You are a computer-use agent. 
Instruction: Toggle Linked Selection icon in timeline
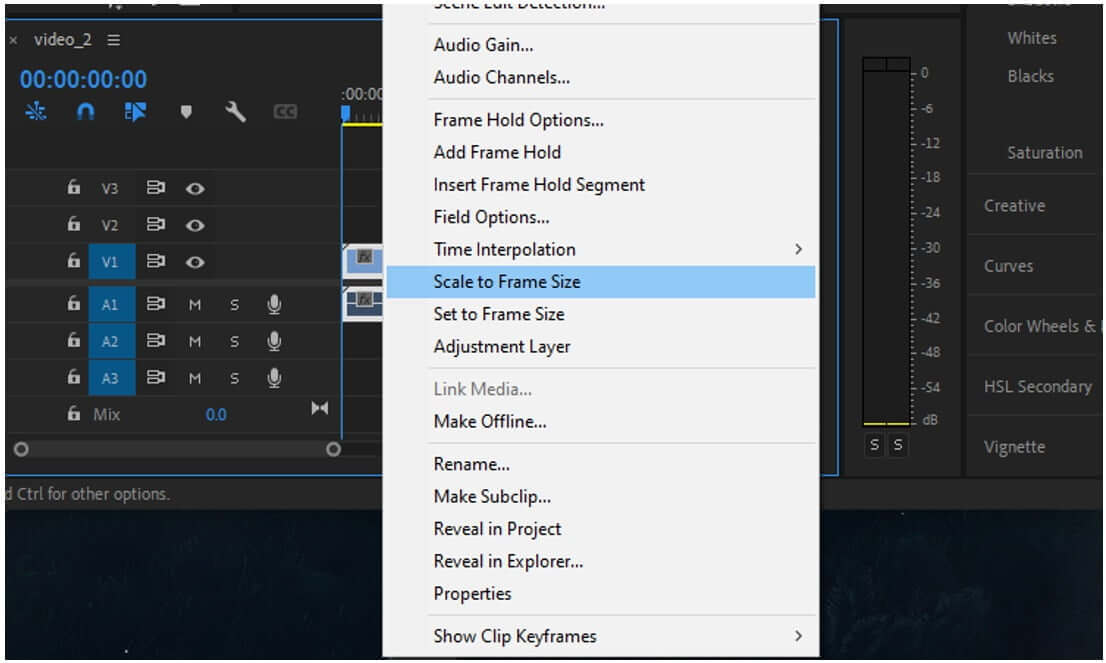135,111
